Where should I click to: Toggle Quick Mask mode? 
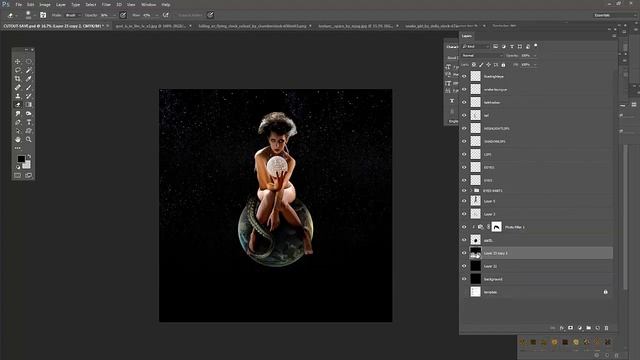[18, 176]
